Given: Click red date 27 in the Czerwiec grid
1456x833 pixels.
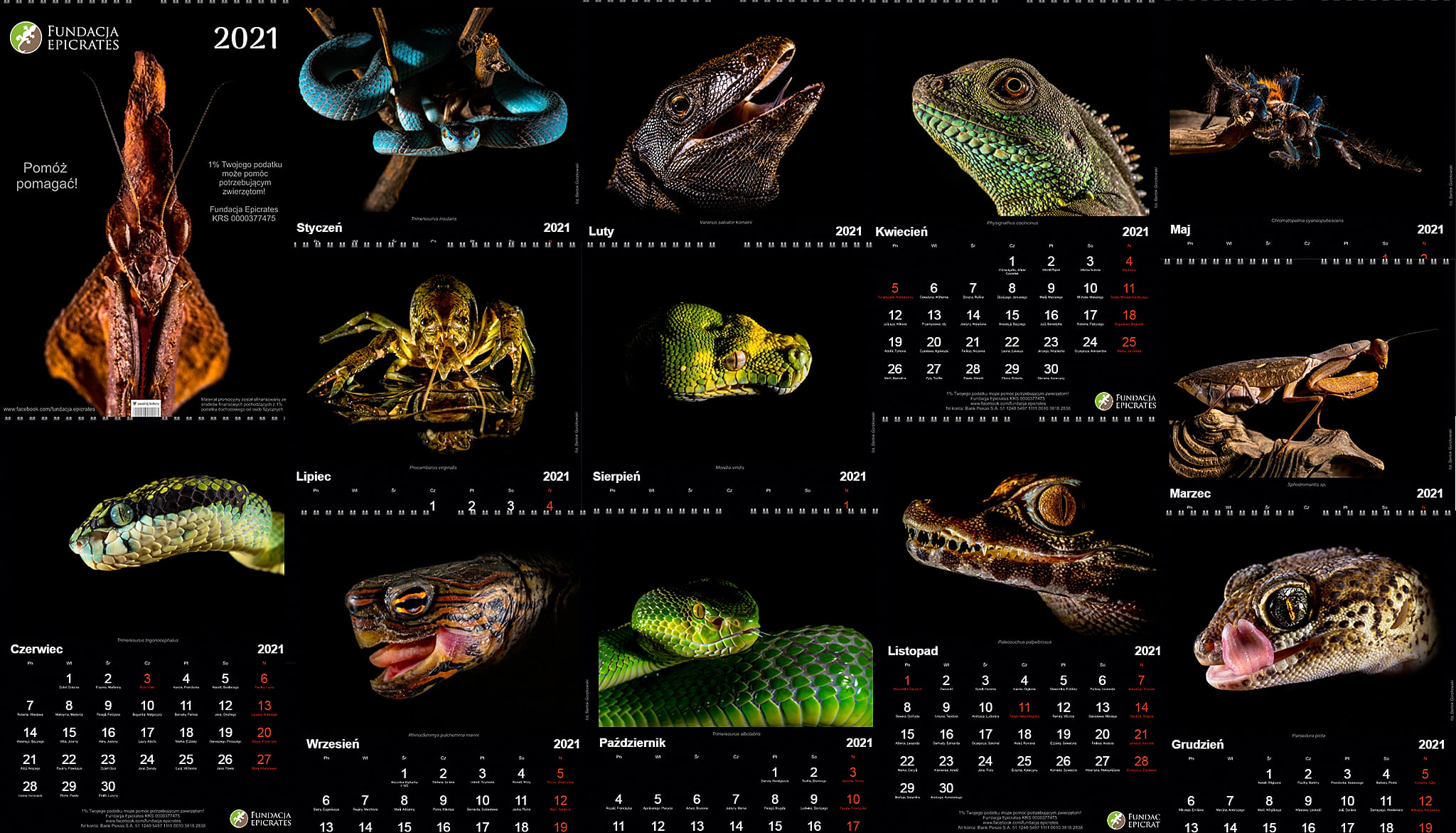Looking at the screenshot, I should (x=264, y=760).
